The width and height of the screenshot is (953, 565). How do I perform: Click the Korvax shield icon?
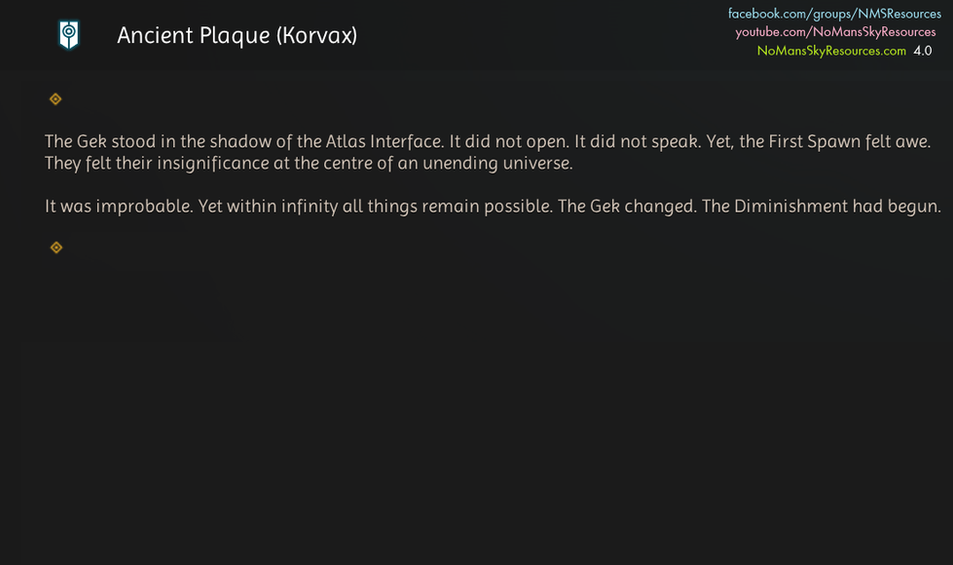[x=68, y=35]
